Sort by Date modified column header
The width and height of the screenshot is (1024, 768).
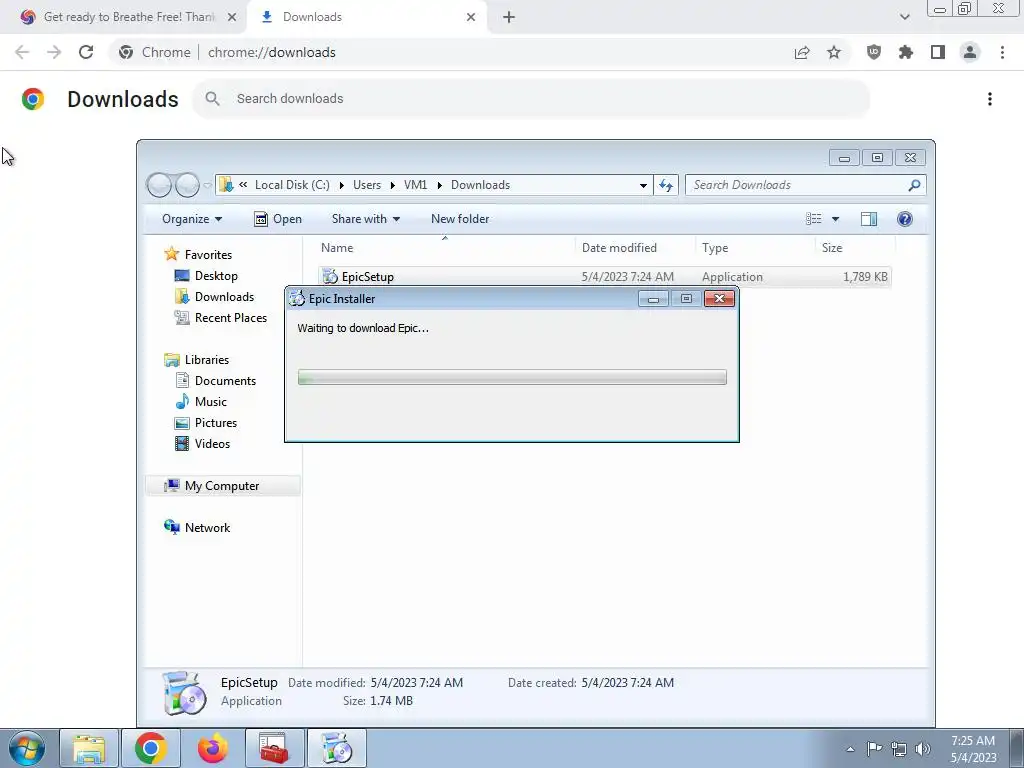(x=635, y=248)
